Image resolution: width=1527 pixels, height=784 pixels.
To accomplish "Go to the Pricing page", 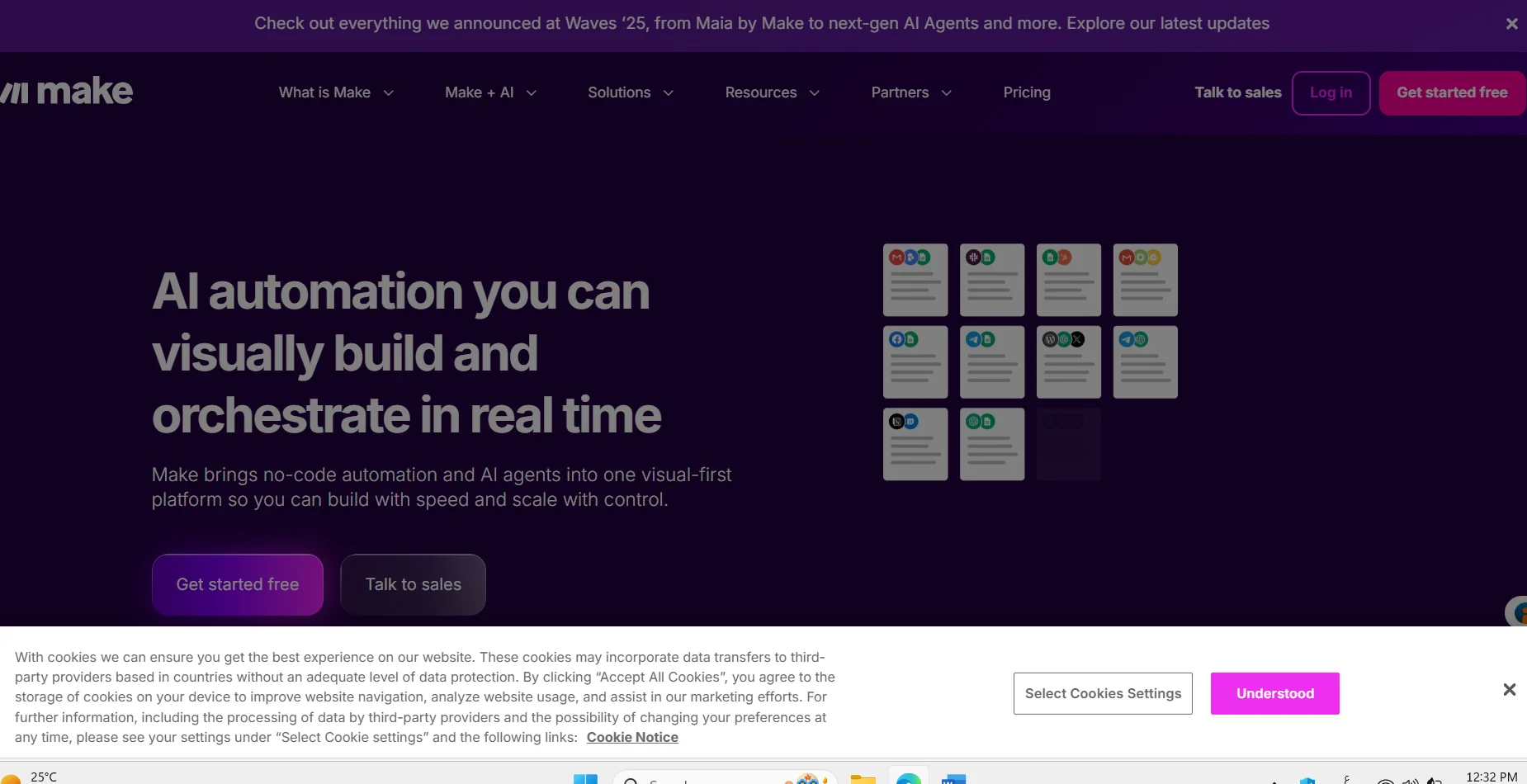I will [1026, 92].
